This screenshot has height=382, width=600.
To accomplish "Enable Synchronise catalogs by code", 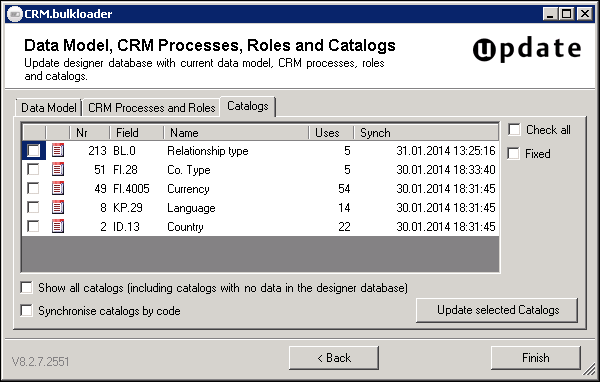I will tap(26, 310).
